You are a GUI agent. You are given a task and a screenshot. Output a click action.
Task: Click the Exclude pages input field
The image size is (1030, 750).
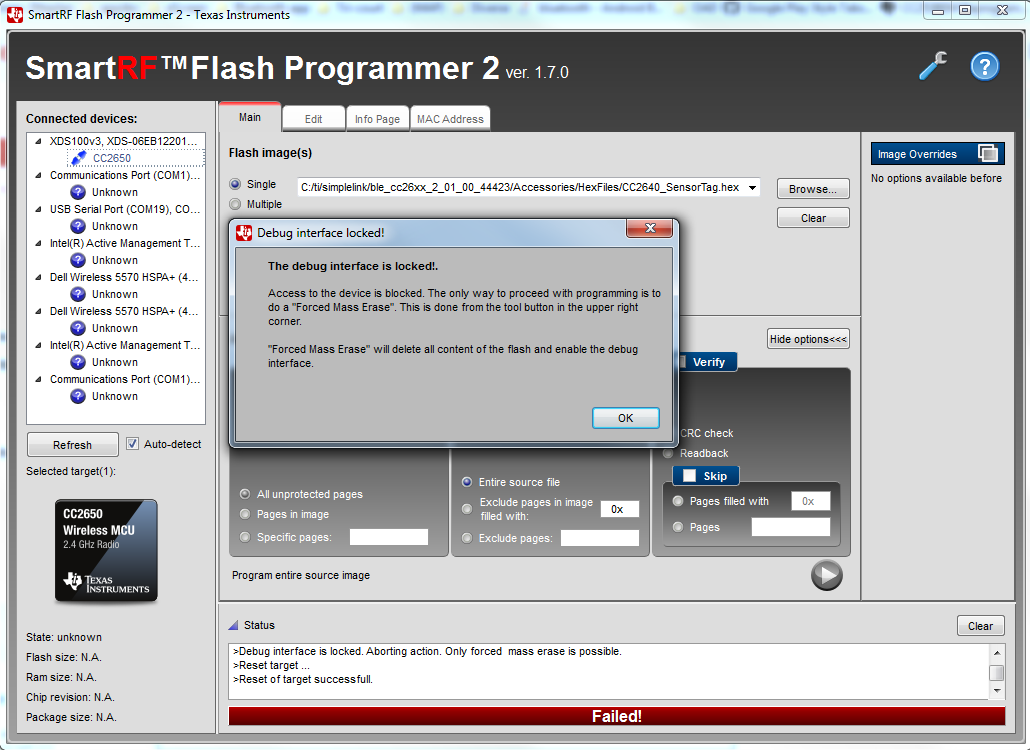pyautogui.click(x=600, y=538)
